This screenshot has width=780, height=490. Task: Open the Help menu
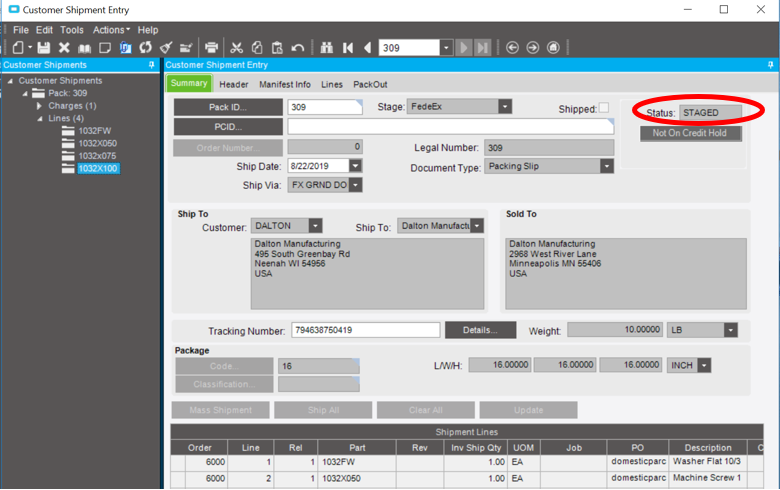[x=148, y=30]
